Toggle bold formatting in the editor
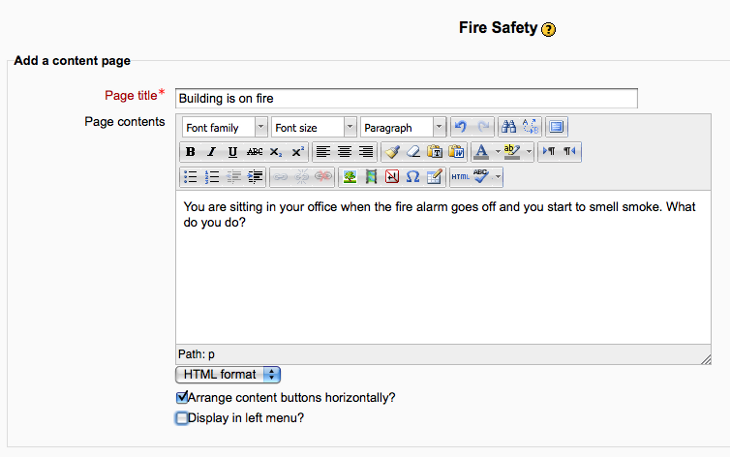This screenshot has height=457, width=730. tap(190, 152)
